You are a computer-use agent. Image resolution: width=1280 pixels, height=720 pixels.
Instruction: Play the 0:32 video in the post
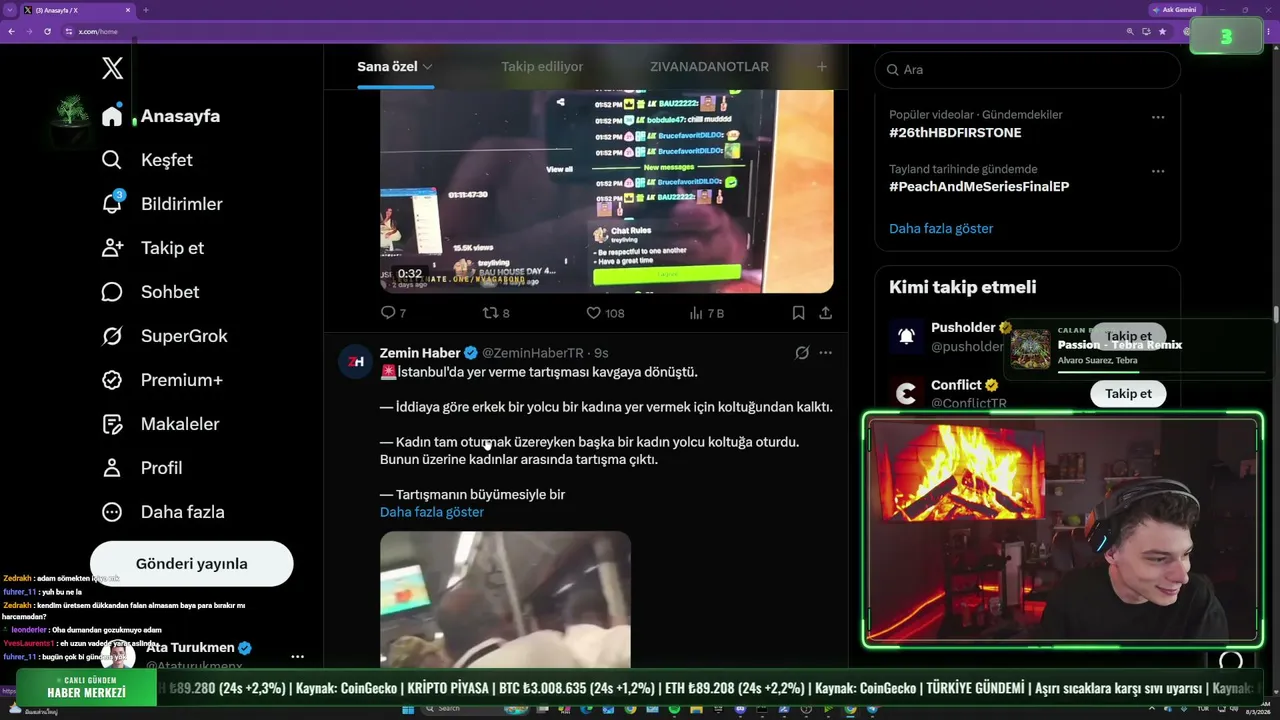coord(606,192)
